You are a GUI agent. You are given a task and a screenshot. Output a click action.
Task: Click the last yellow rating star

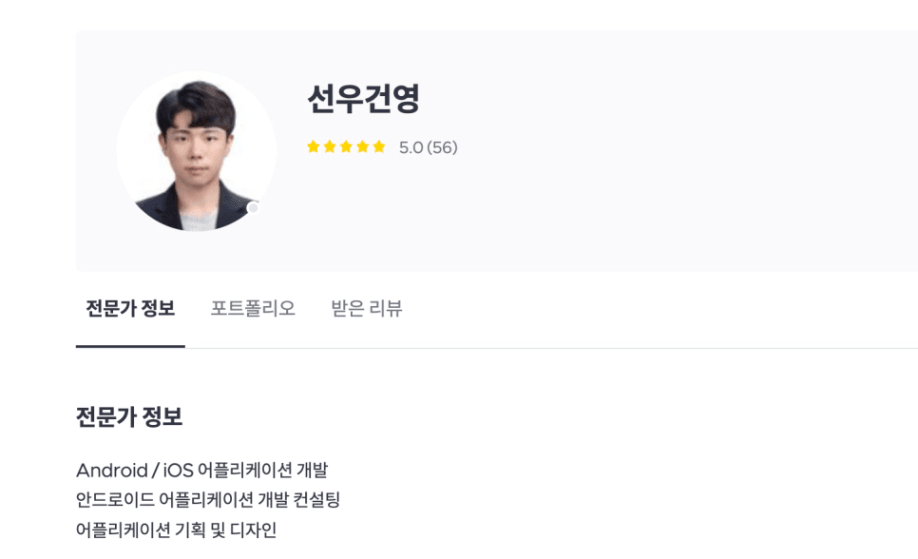click(x=379, y=147)
